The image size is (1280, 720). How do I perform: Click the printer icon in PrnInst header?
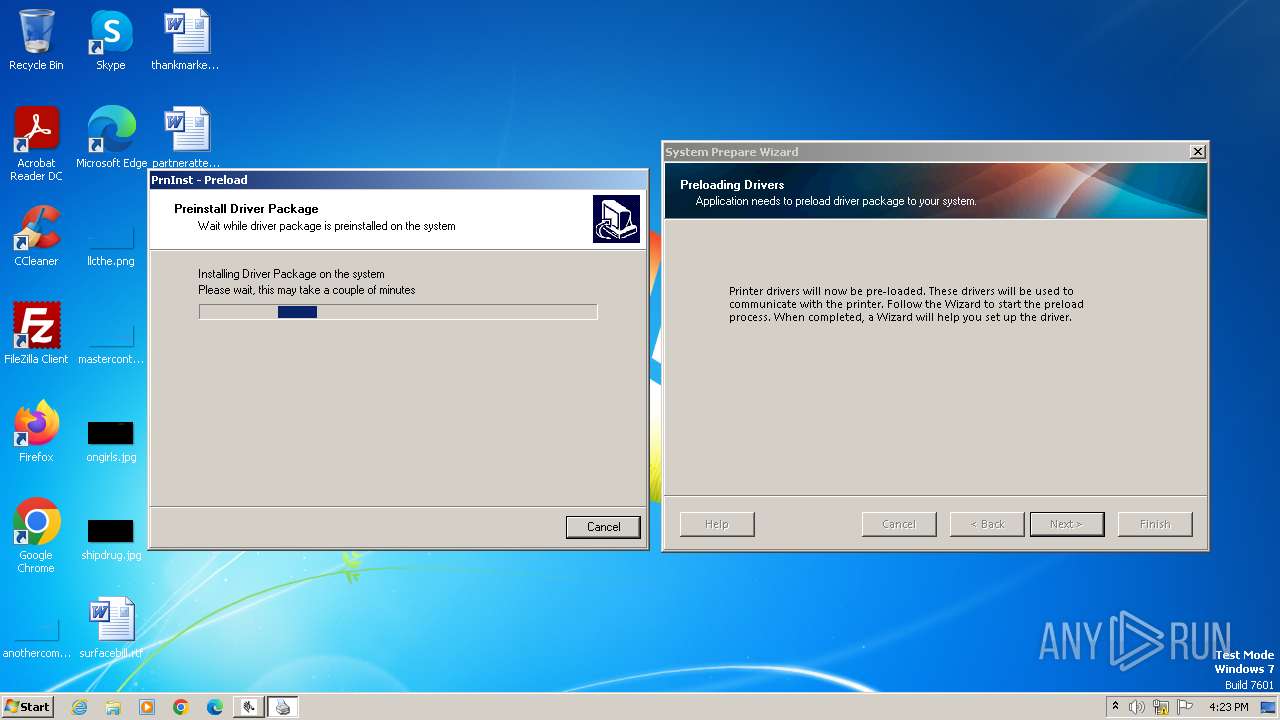click(616, 219)
